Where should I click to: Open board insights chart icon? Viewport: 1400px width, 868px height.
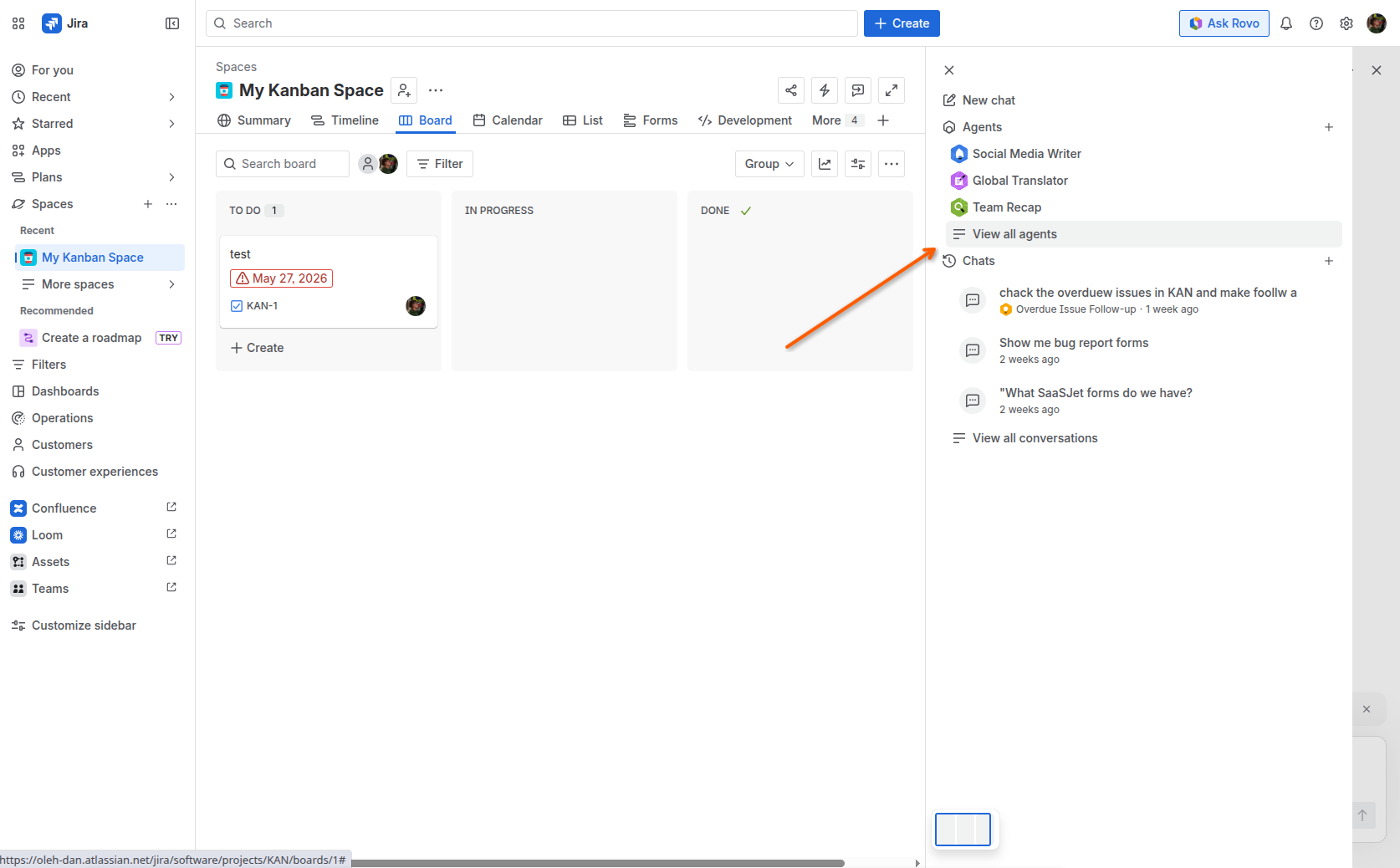pyautogui.click(x=825, y=164)
